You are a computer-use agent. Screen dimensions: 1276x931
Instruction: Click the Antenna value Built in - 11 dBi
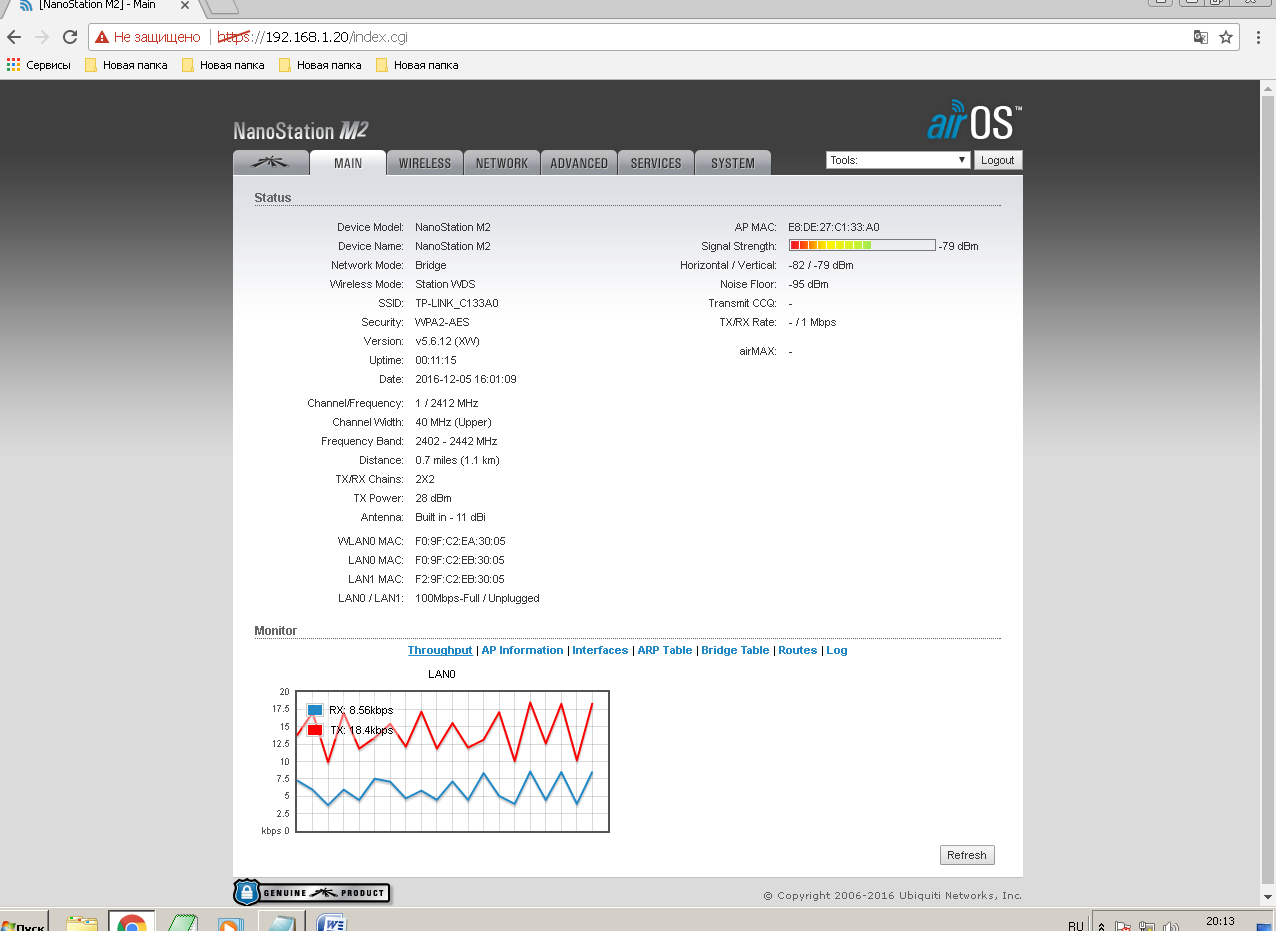(x=450, y=517)
